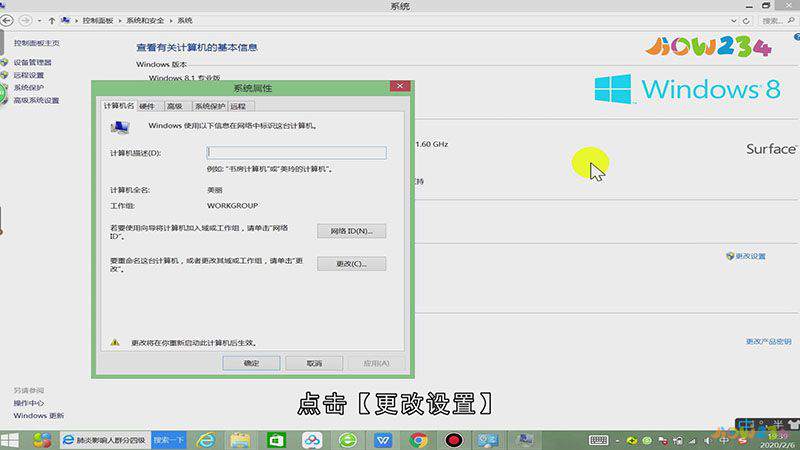Click the forward navigation arrow
Viewport: 800px width, 450px height.
click(x=24, y=20)
